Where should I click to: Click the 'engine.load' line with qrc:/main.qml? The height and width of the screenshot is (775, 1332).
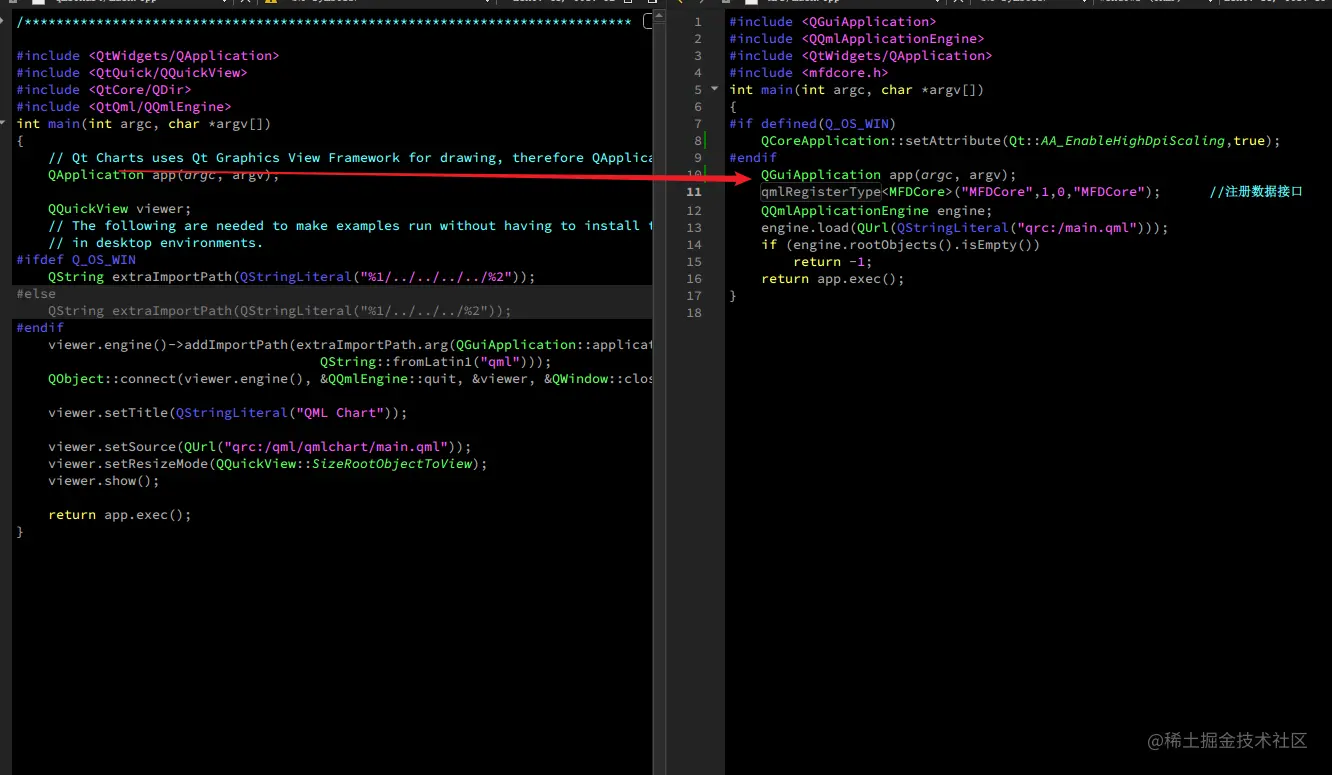pos(965,228)
